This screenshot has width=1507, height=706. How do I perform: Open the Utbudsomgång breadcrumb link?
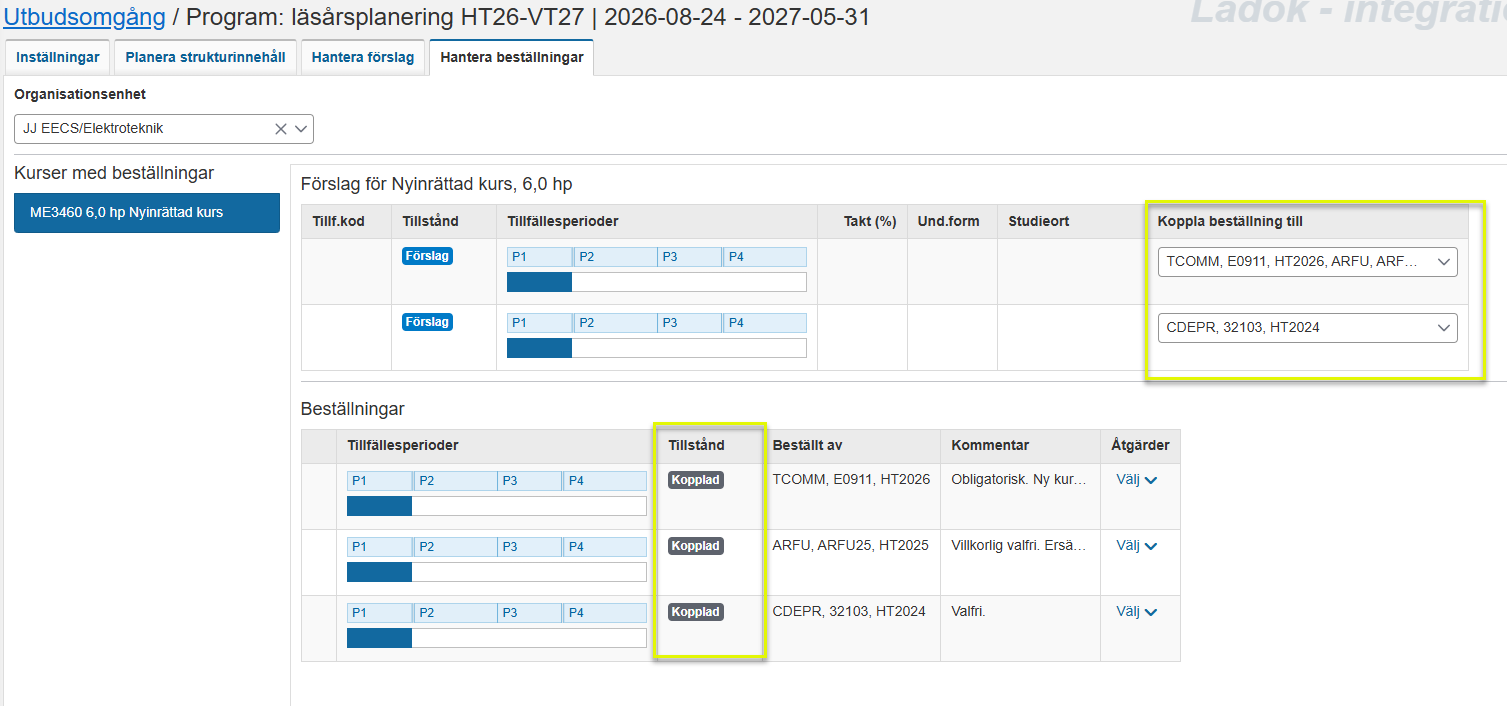84,17
